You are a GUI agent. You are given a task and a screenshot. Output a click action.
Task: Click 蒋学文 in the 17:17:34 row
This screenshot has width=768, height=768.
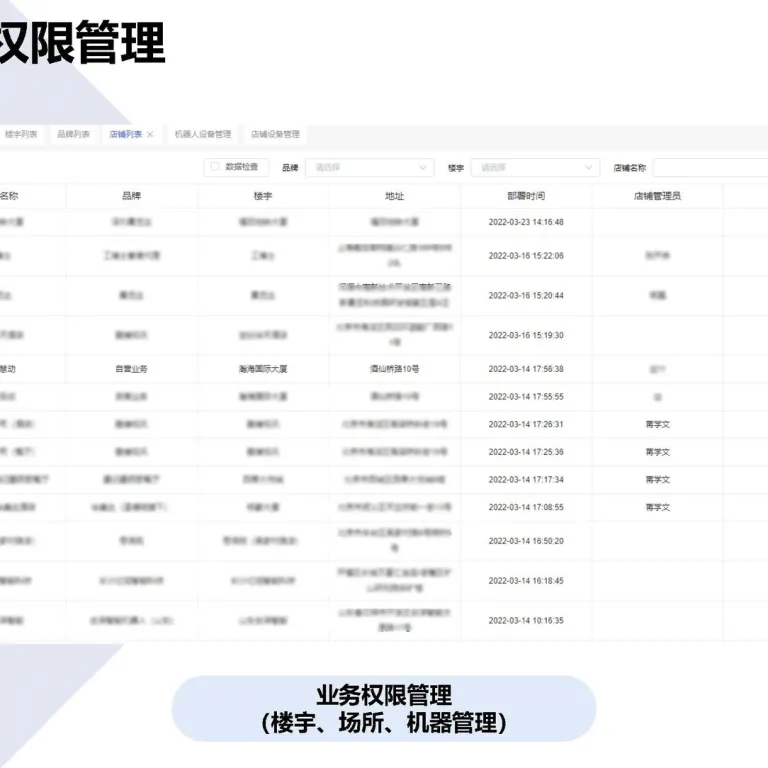point(657,479)
